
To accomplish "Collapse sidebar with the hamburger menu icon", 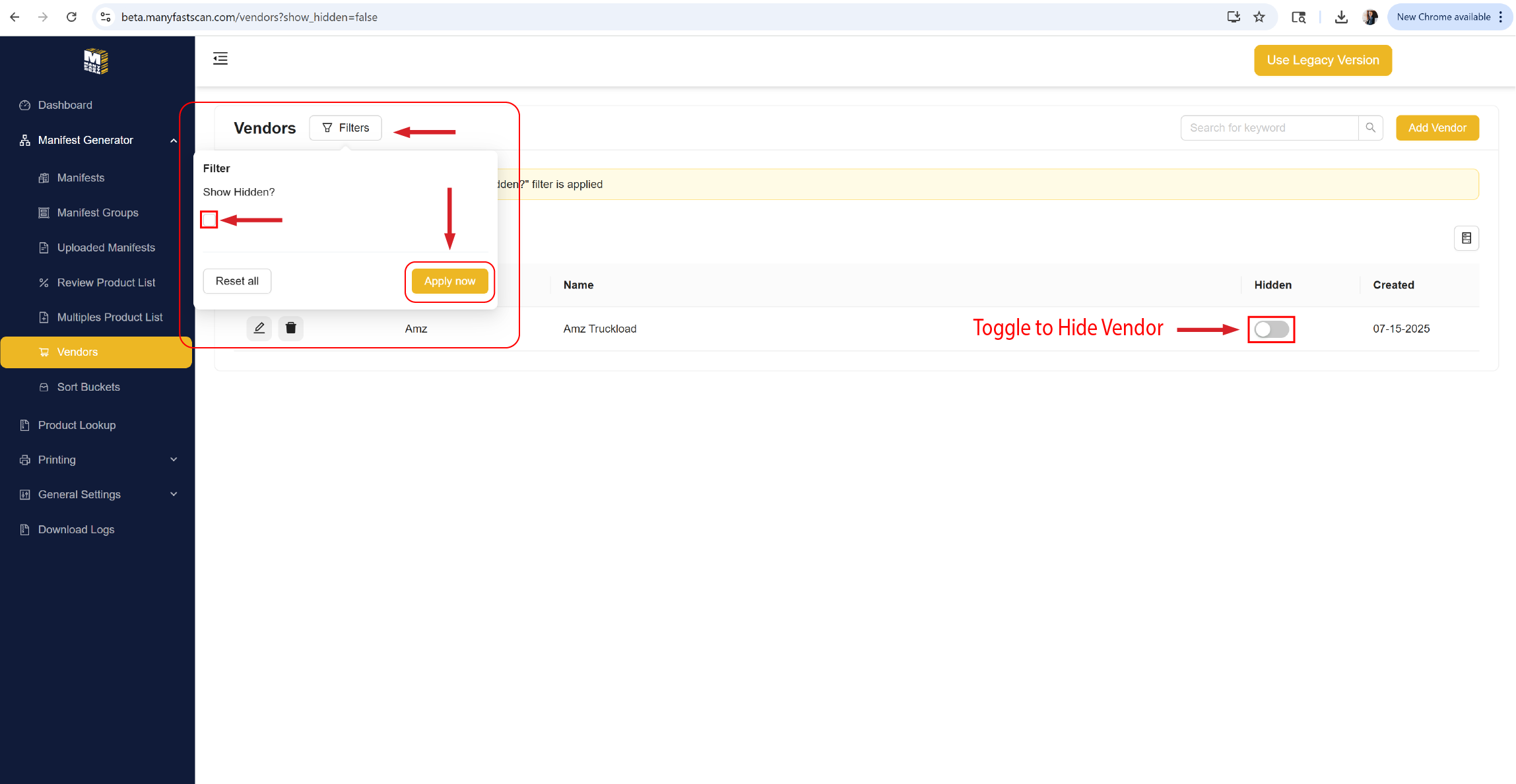I will pyautogui.click(x=220, y=59).
